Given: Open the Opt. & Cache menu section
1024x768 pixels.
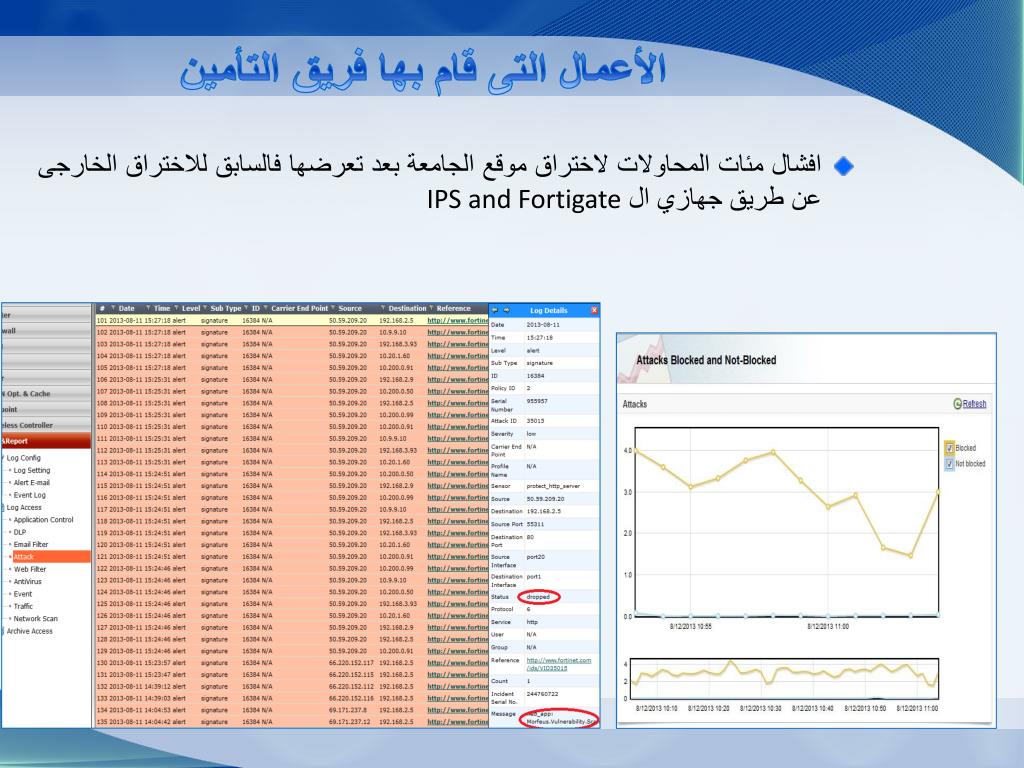Looking at the screenshot, I should click(x=46, y=394).
